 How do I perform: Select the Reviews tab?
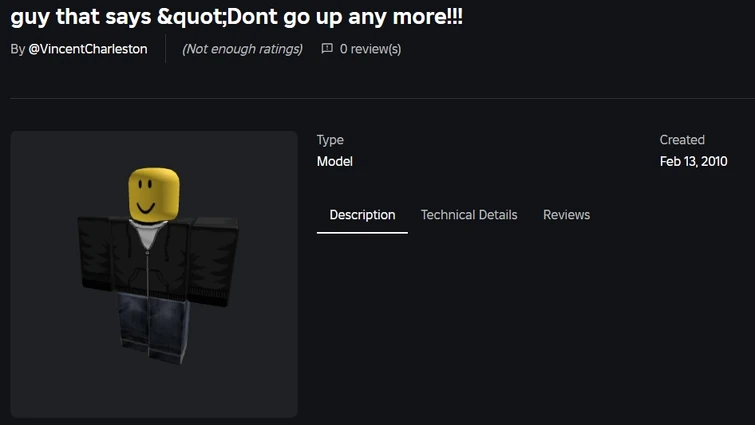[566, 215]
